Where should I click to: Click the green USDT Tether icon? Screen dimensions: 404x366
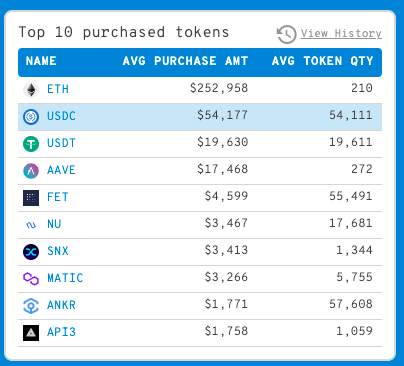[31, 144]
